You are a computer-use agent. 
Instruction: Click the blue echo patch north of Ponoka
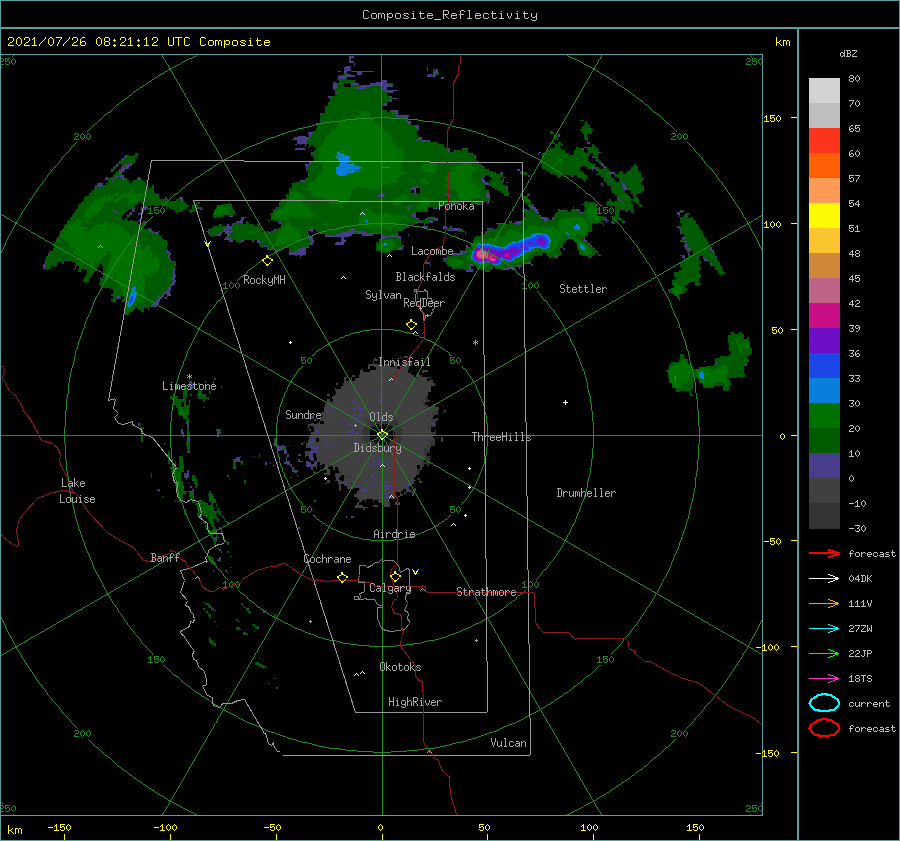344,166
